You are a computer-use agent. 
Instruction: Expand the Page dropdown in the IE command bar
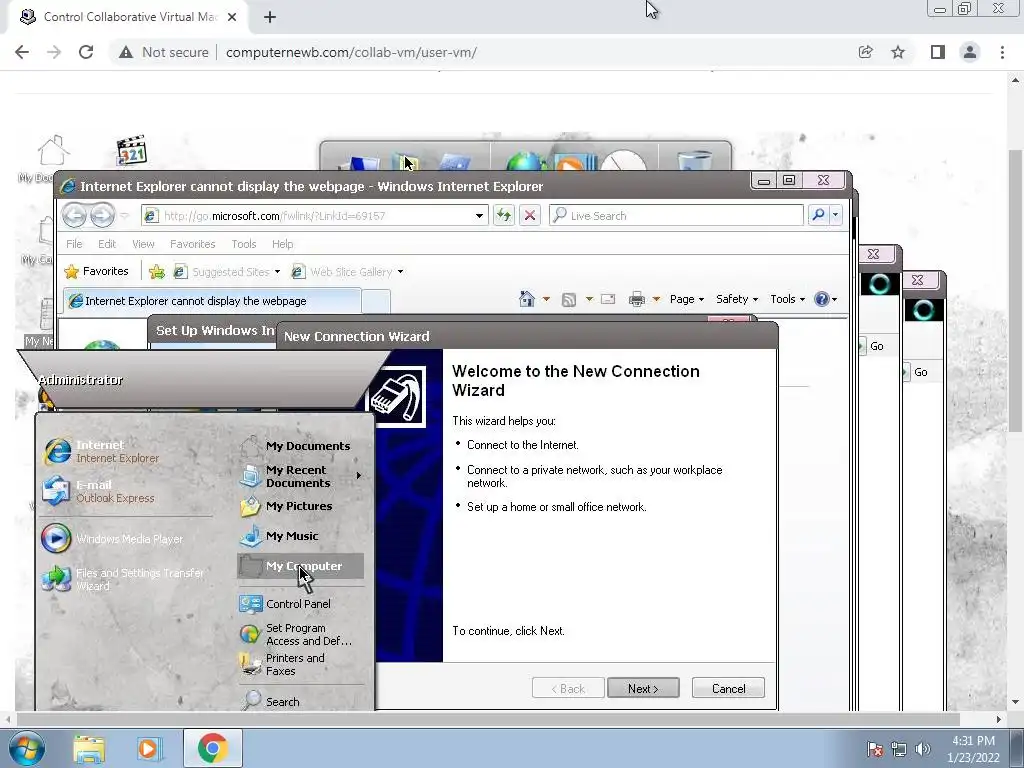click(687, 299)
